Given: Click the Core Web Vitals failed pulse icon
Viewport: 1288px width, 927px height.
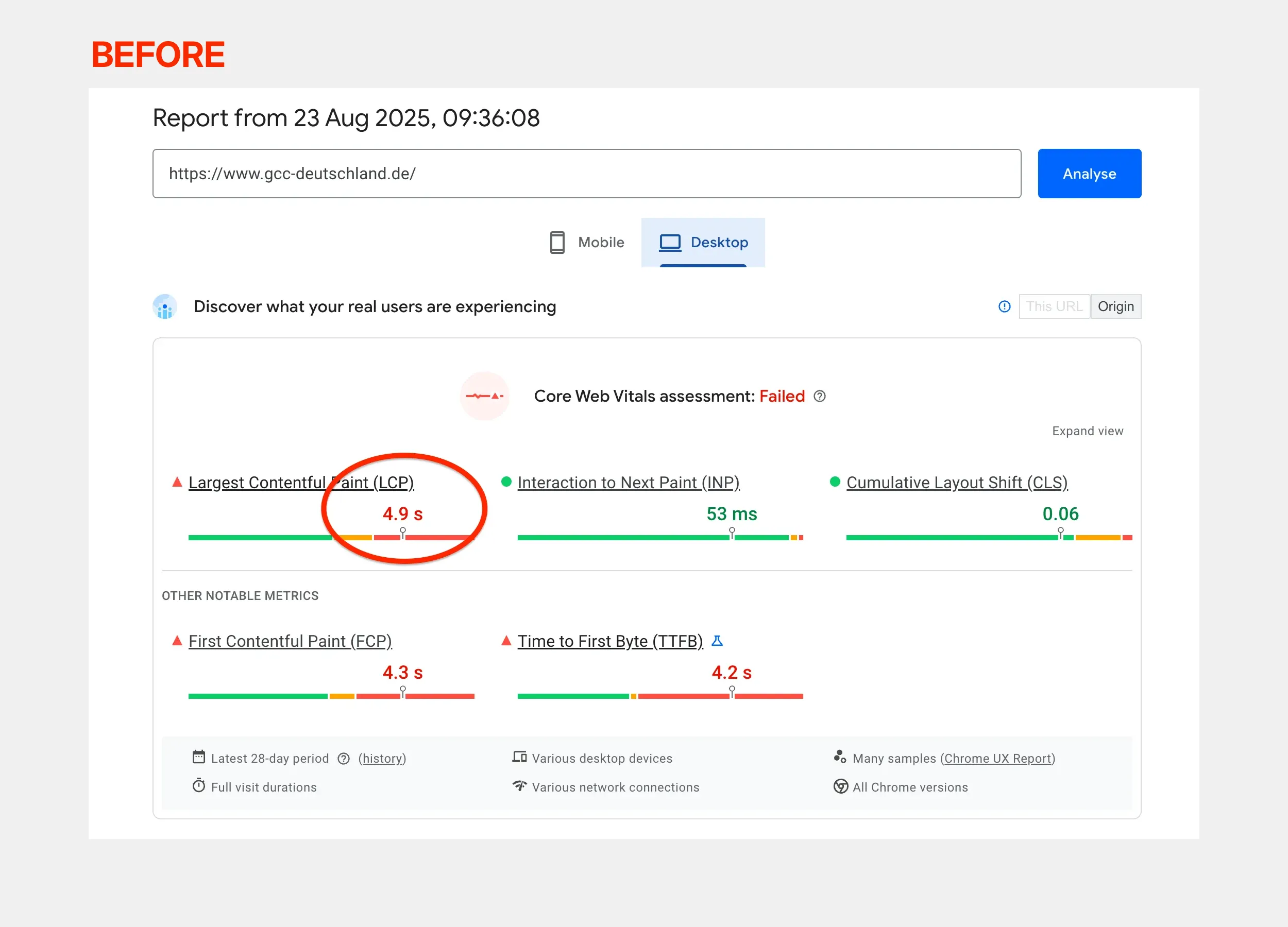Looking at the screenshot, I should [x=484, y=396].
